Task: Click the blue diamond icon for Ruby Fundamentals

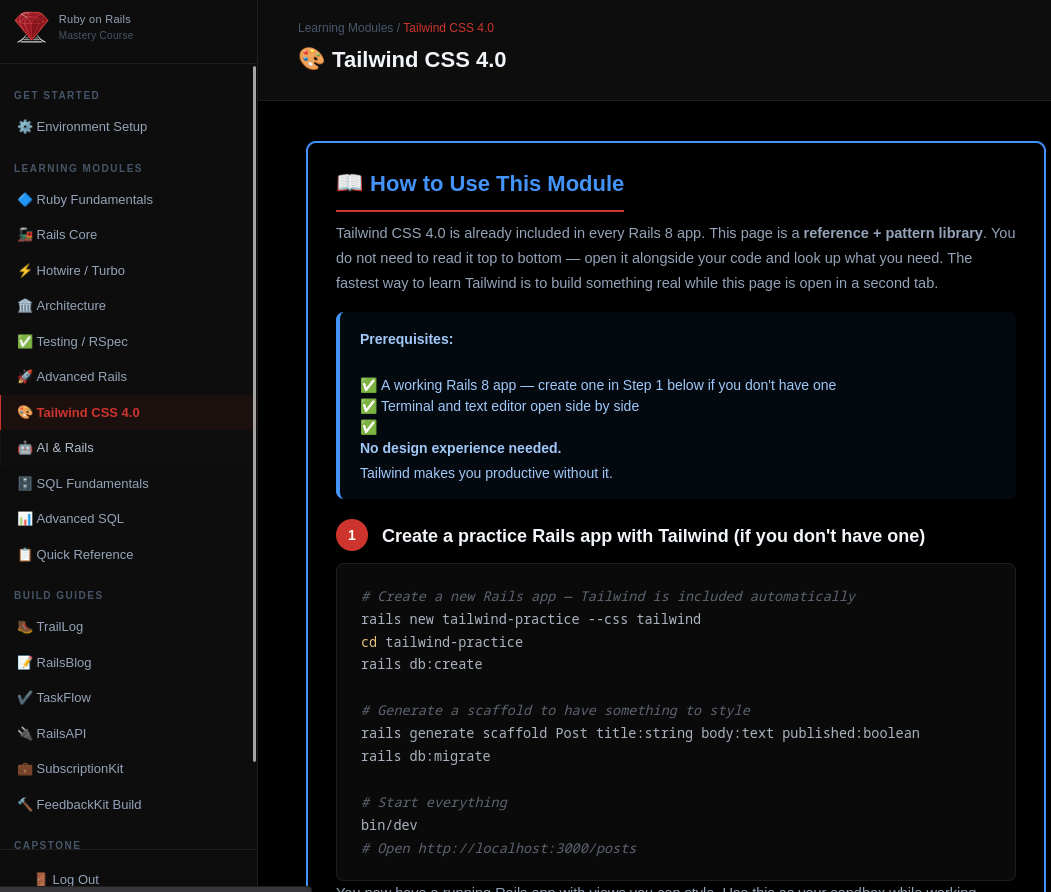Action: (25, 200)
